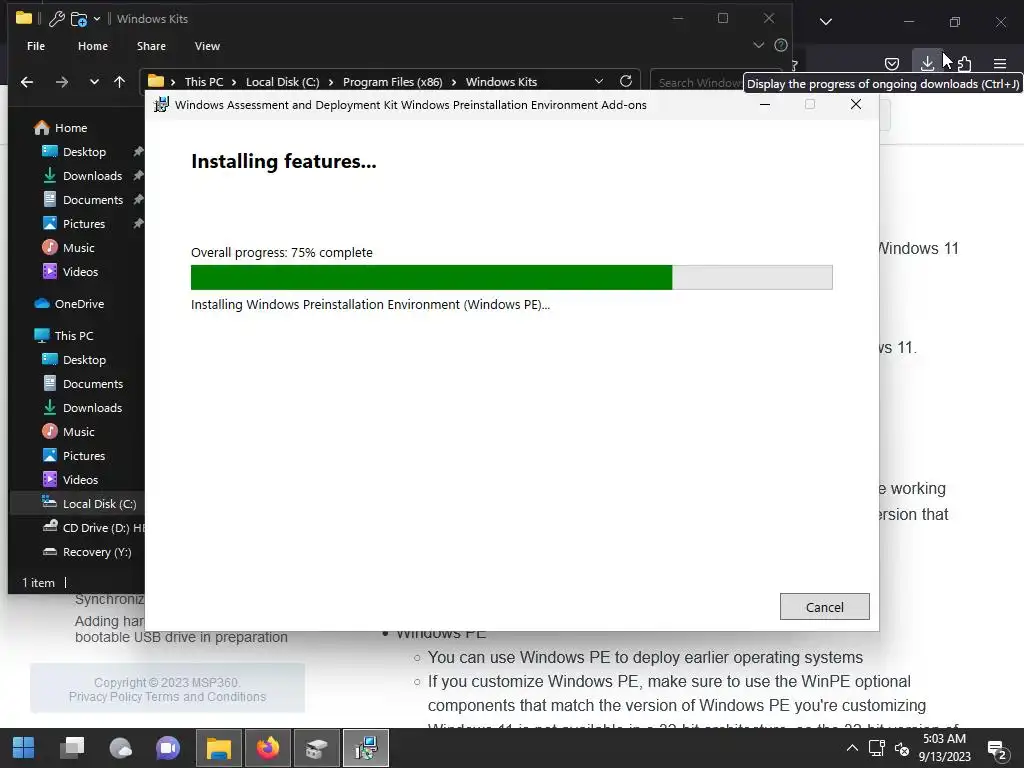Open Task View on taskbar
This screenshot has width=1024, height=768.
tap(72, 748)
